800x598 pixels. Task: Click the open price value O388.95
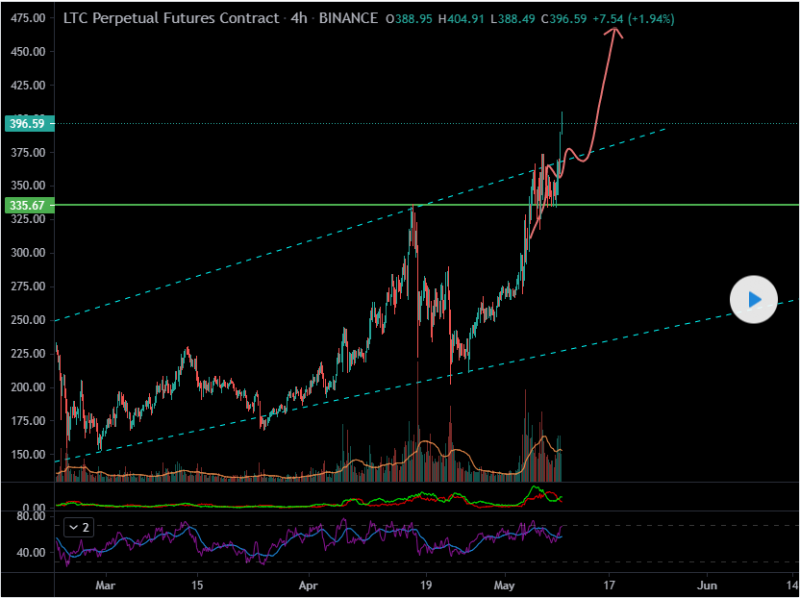(x=410, y=18)
